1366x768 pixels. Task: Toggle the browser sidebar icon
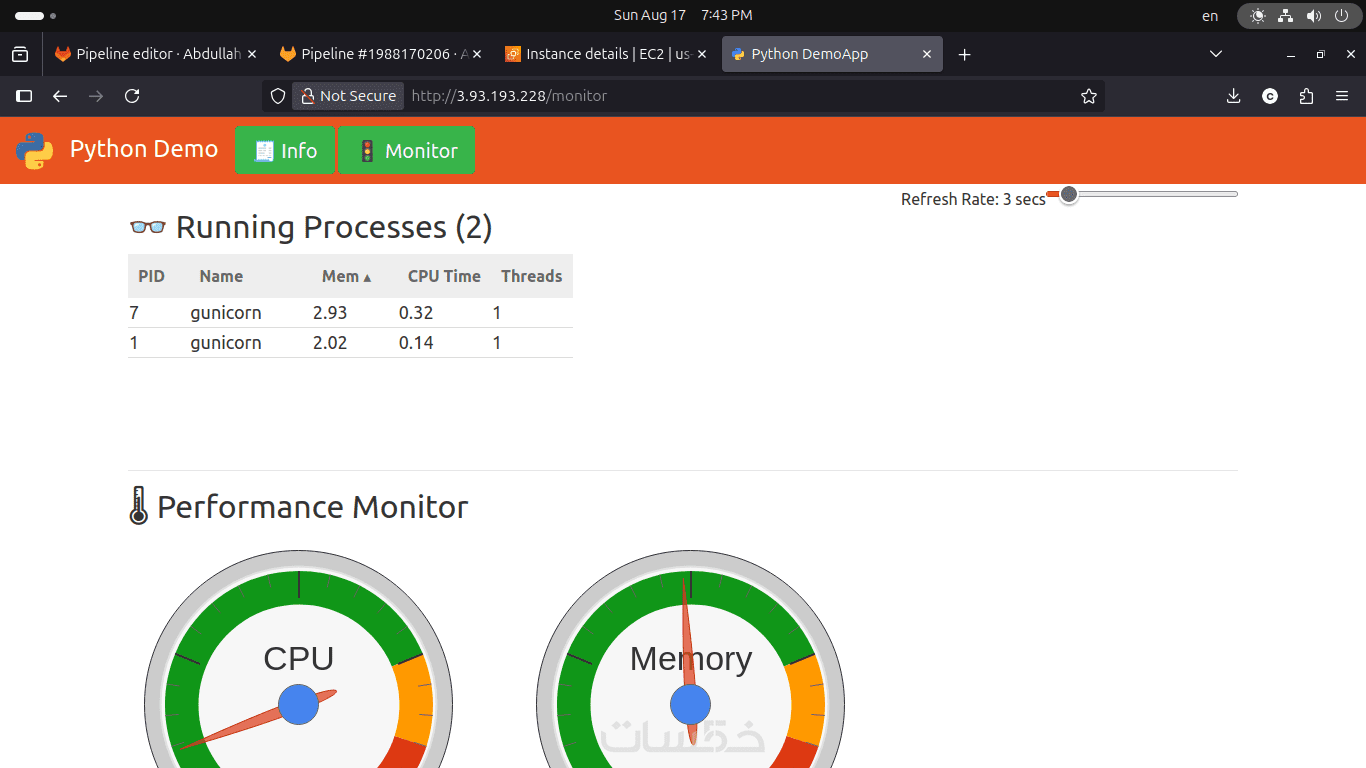(x=25, y=96)
